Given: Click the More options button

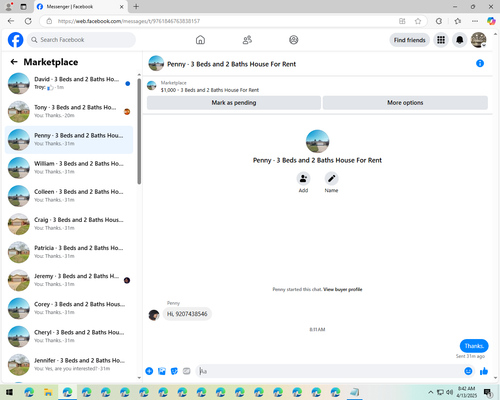Looking at the screenshot, I should pos(405,103).
